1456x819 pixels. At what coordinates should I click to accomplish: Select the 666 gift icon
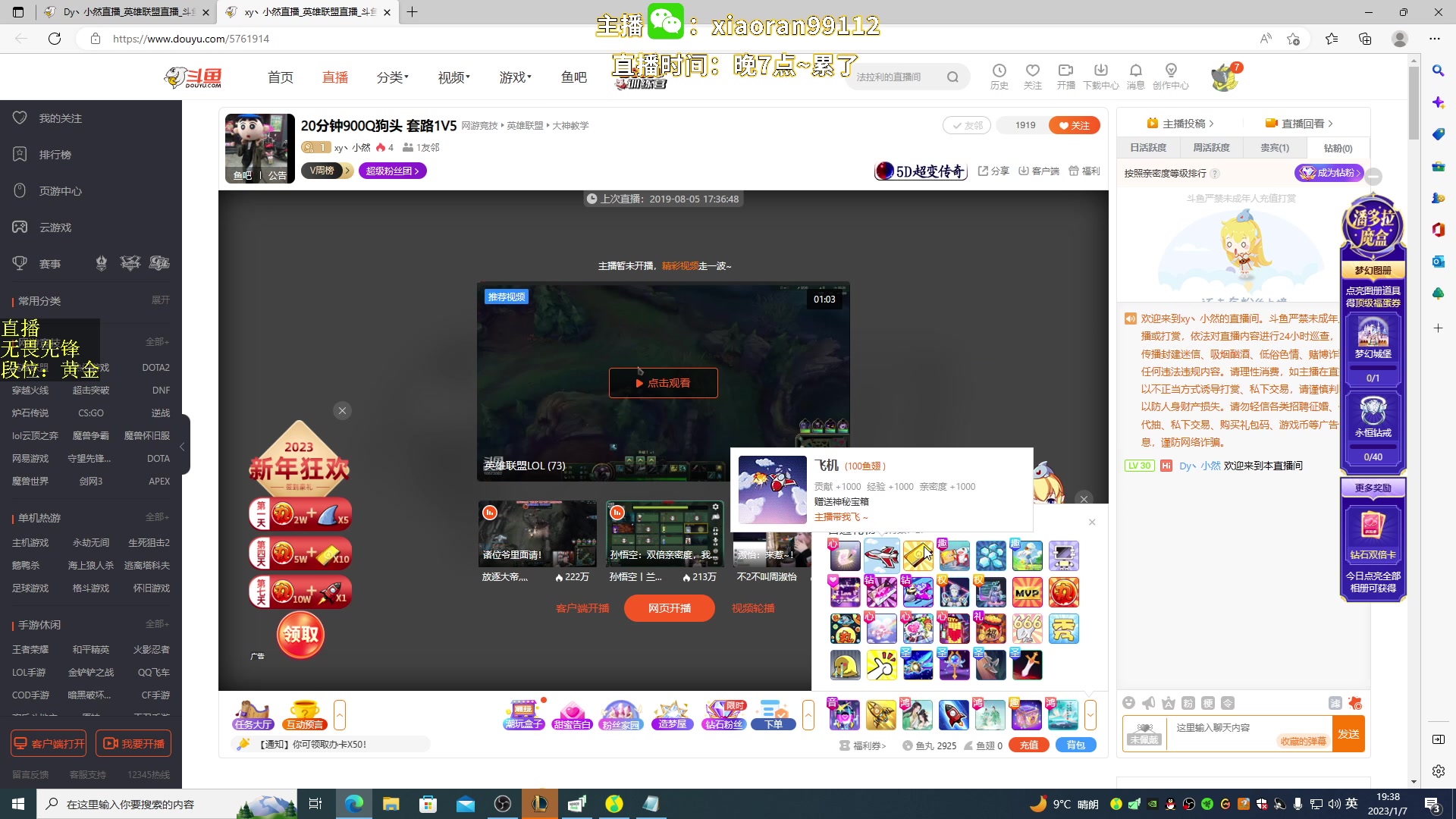pos(1027,629)
